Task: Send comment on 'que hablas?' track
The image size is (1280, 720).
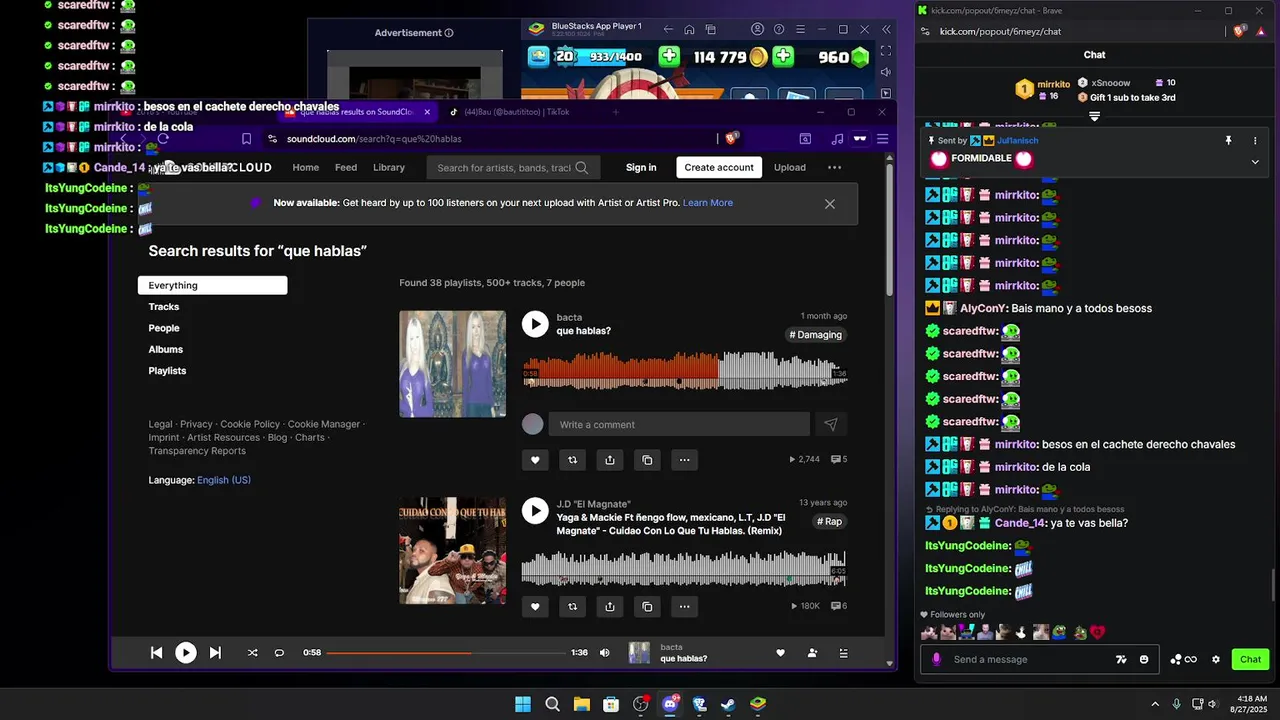Action: click(830, 424)
